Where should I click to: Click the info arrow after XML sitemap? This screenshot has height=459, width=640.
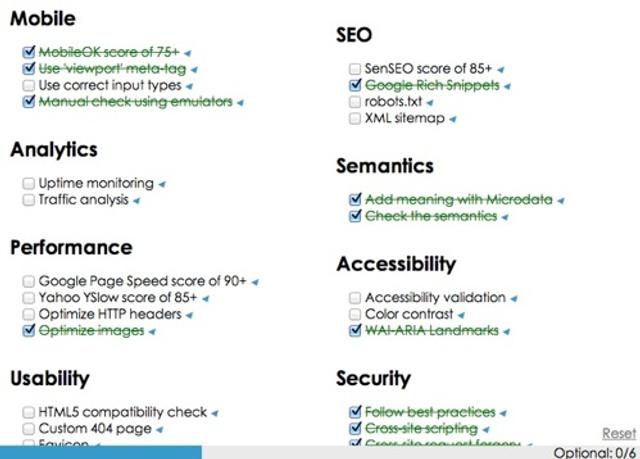click(x=452, y=119)
